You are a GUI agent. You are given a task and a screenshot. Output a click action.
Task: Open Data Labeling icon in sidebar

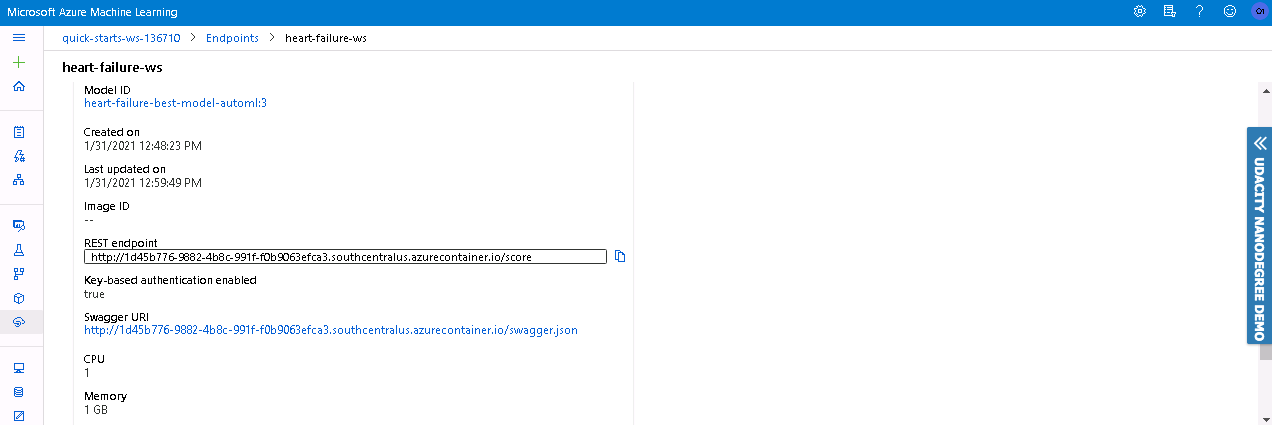pos(19,415)
